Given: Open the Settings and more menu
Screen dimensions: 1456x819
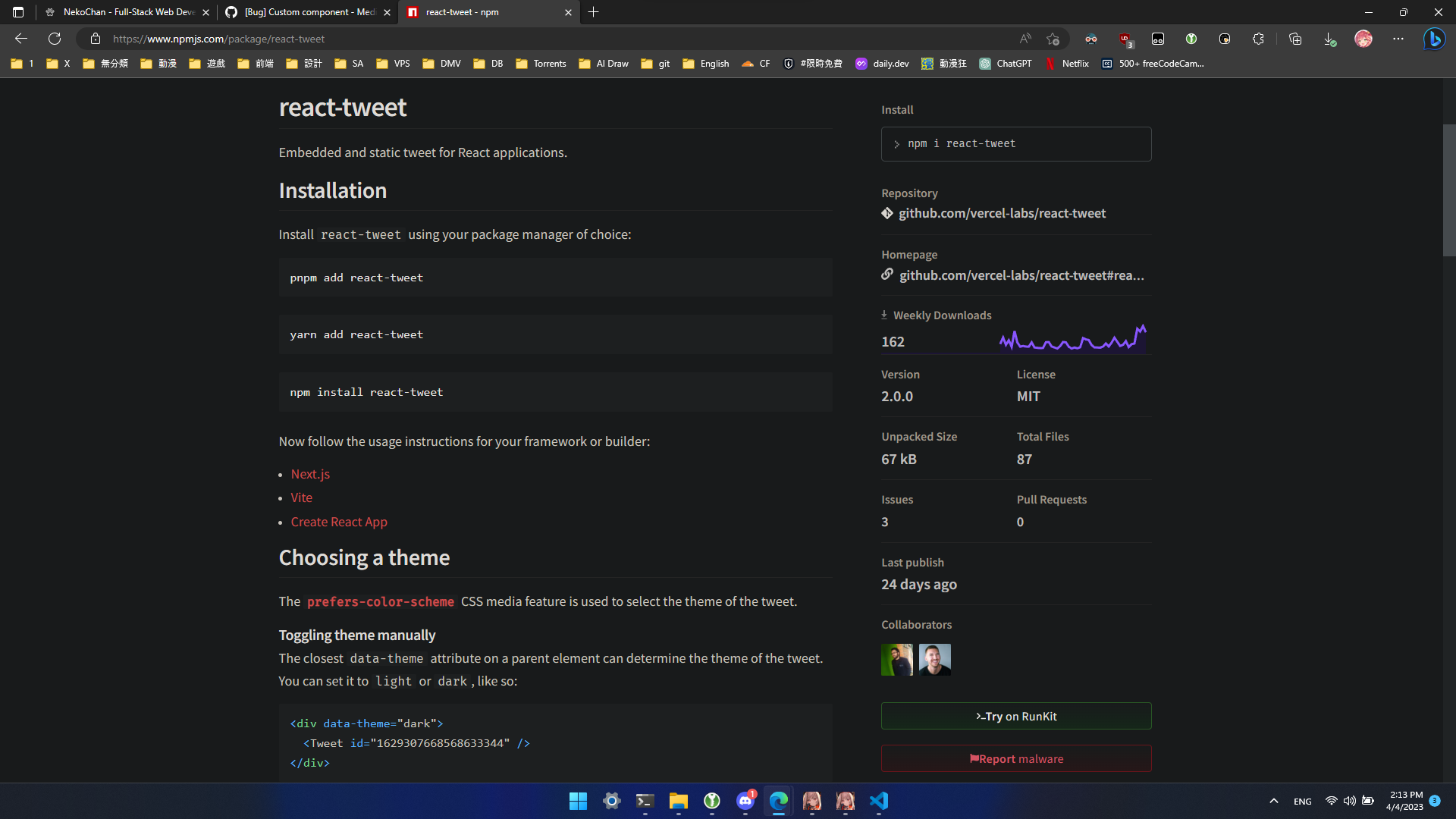Looking at the screenshot, I should (x=1399, y=39).
